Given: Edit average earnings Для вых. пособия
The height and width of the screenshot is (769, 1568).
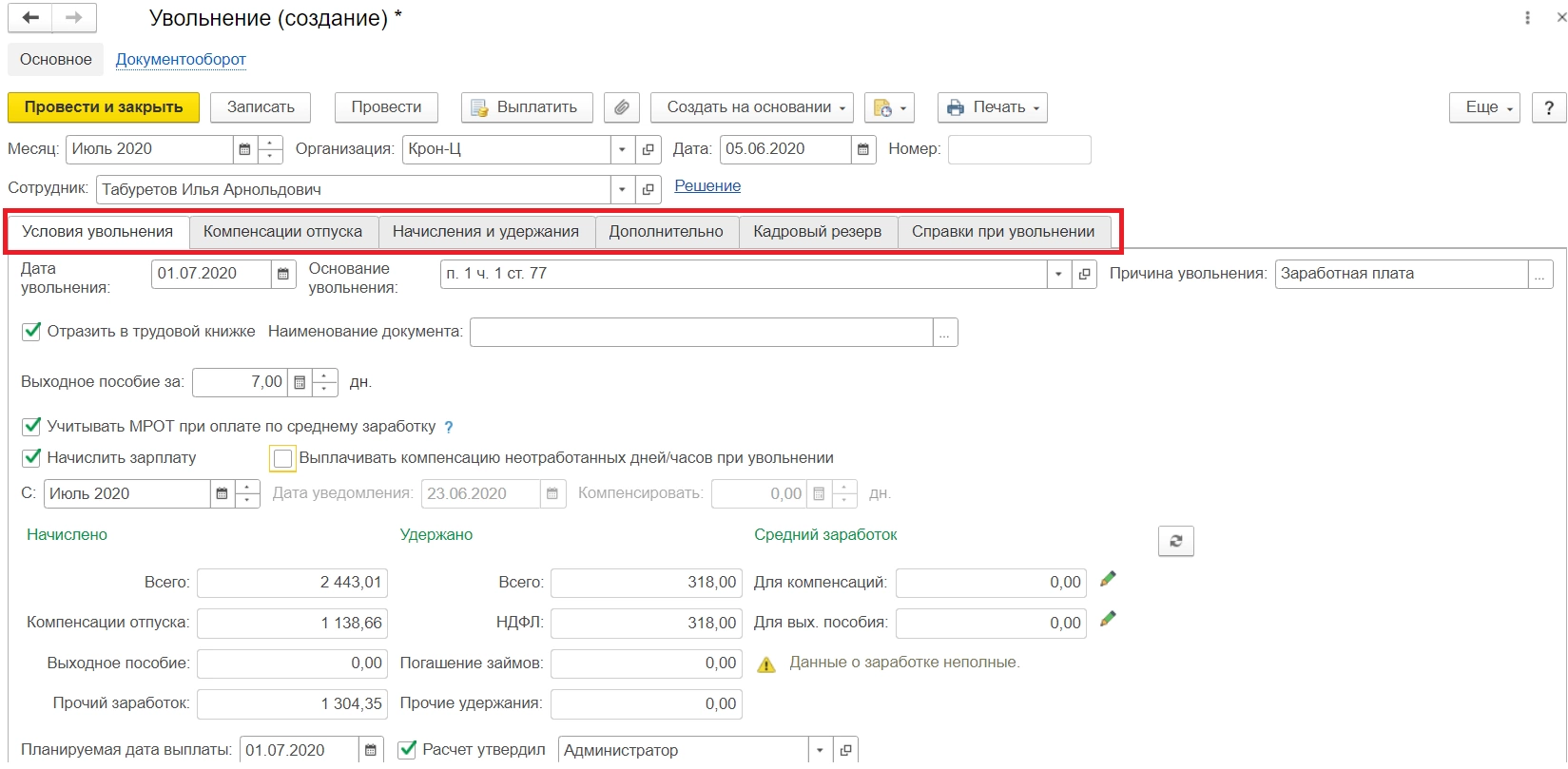Looking at the screenshot, I should [x=1108, y=619].
